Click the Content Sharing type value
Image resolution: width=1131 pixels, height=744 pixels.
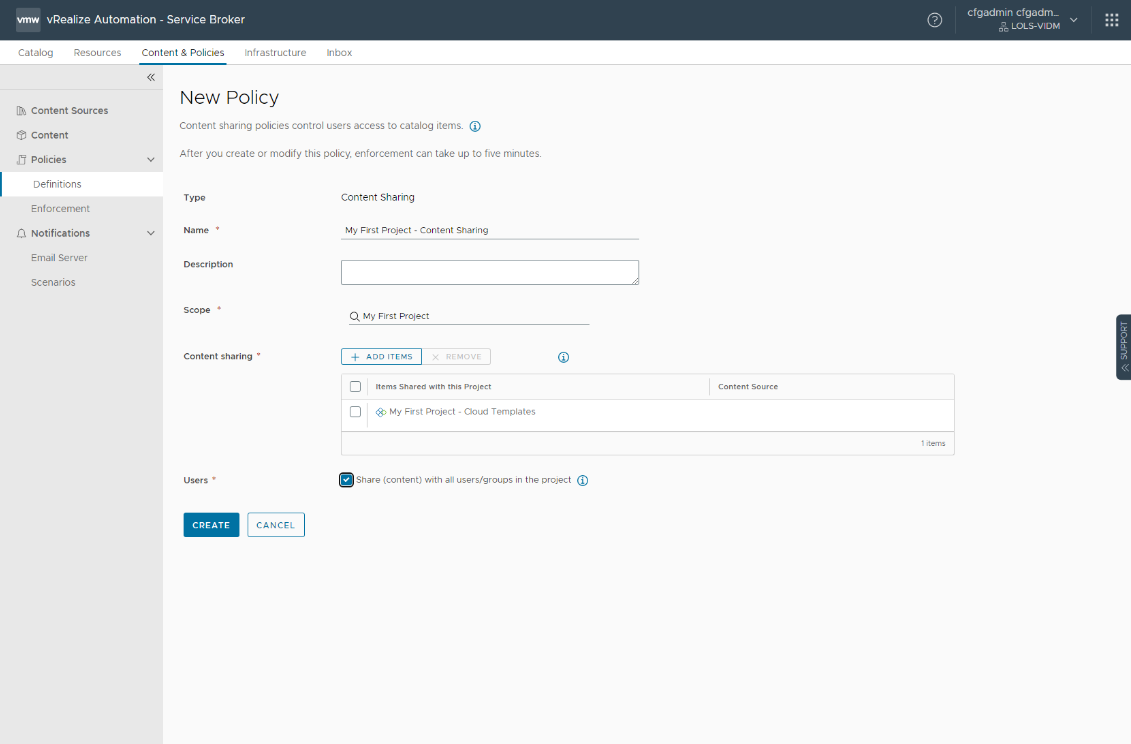(378, 197)
